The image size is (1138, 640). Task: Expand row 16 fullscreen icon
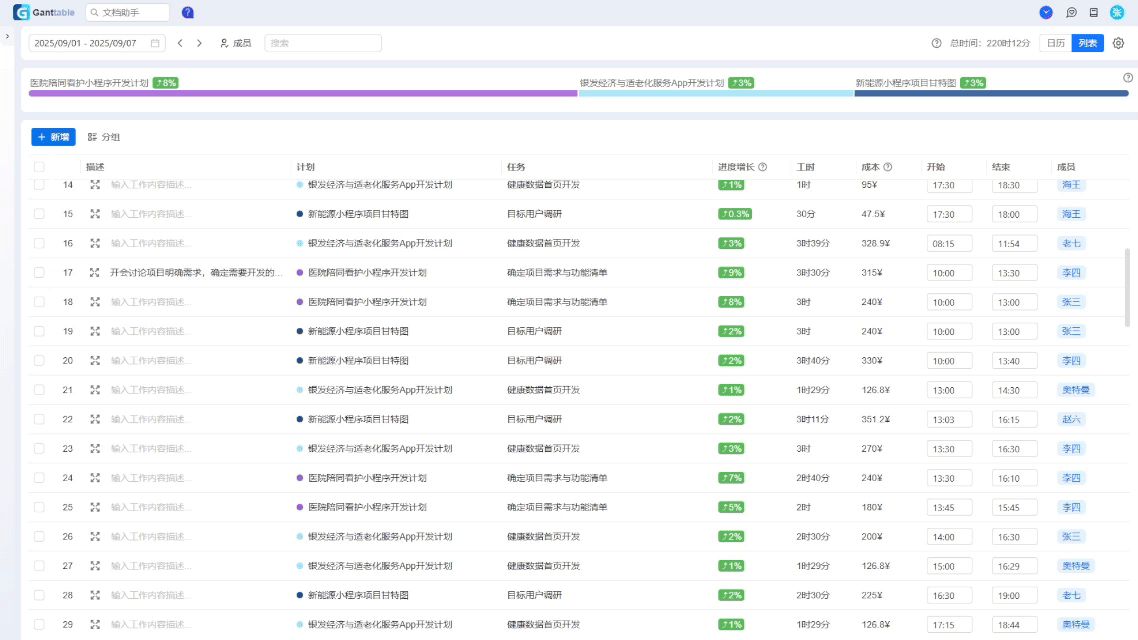pos(95,243)
